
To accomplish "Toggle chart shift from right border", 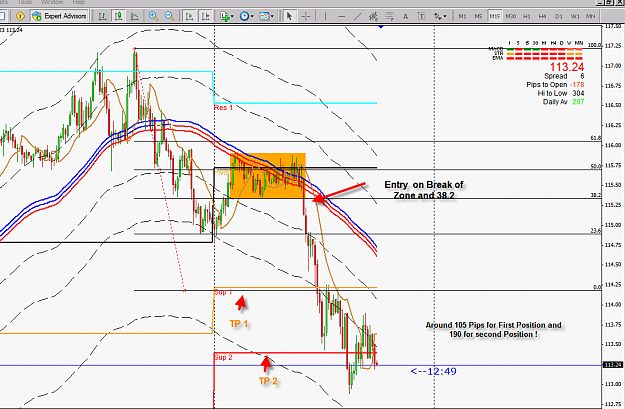I will pyautogui.click(x=206, y=16).
